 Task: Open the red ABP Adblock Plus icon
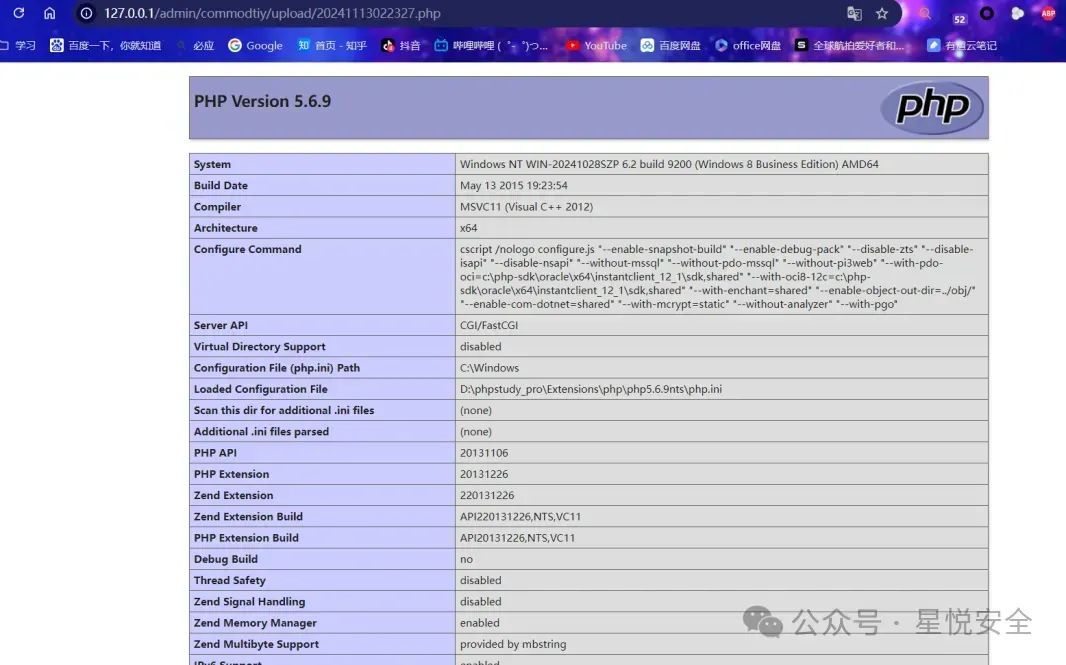tap(1048, 13)
